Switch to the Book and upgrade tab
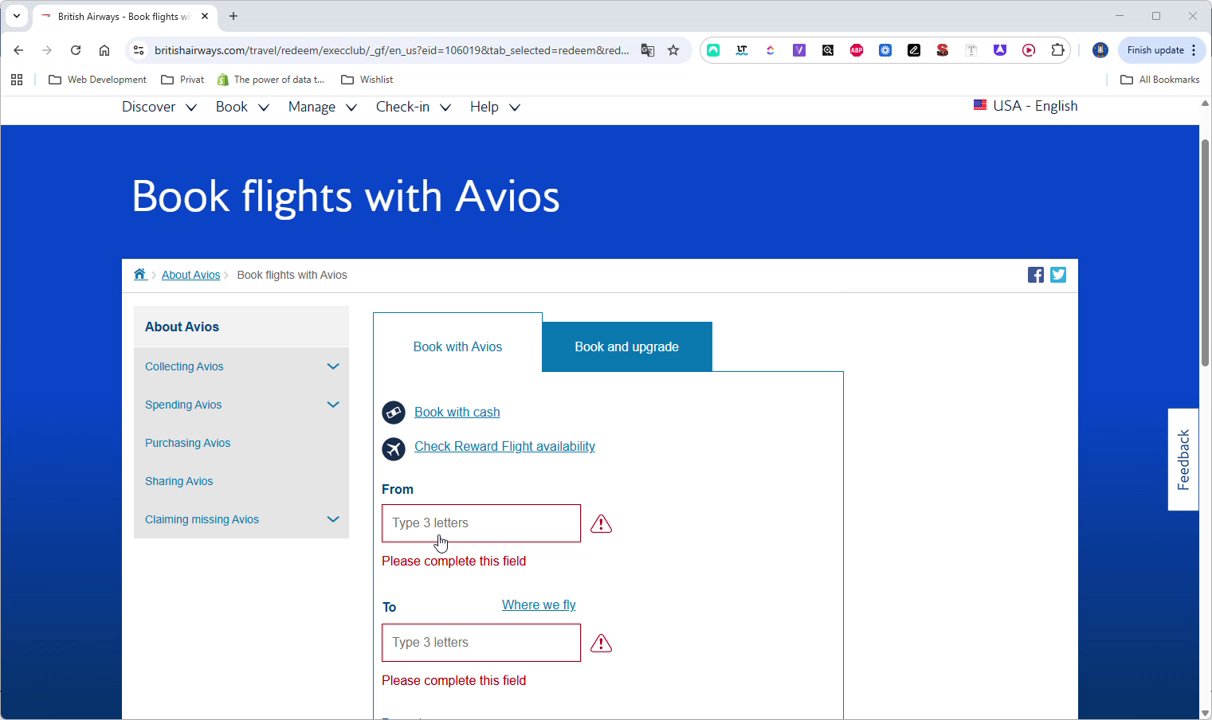The width and height of the screenshot is (1212, 720). click(627, 347)
